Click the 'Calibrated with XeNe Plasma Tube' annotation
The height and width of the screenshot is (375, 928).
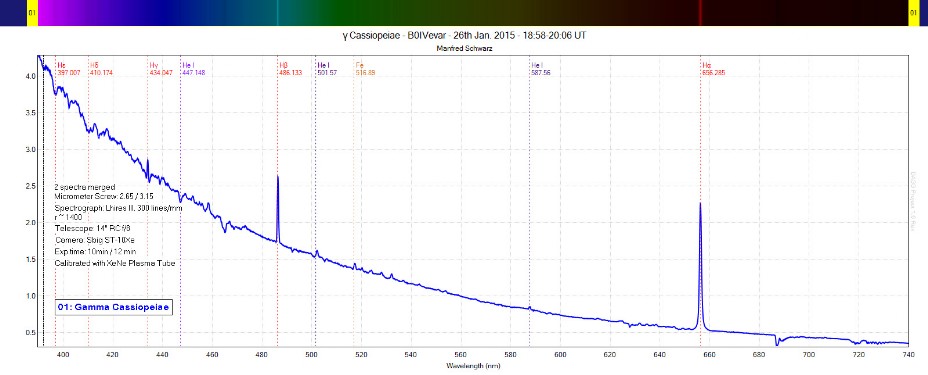pos(115,263)
